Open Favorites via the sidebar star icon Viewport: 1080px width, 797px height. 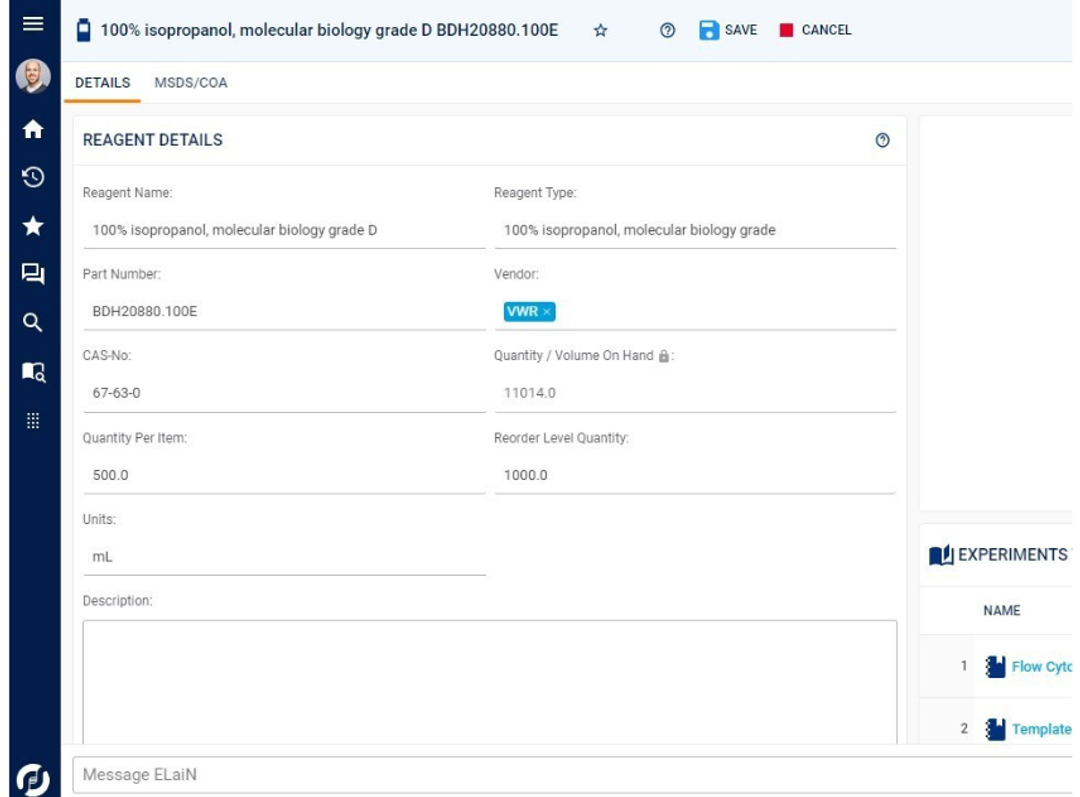(x=33, y=226)
